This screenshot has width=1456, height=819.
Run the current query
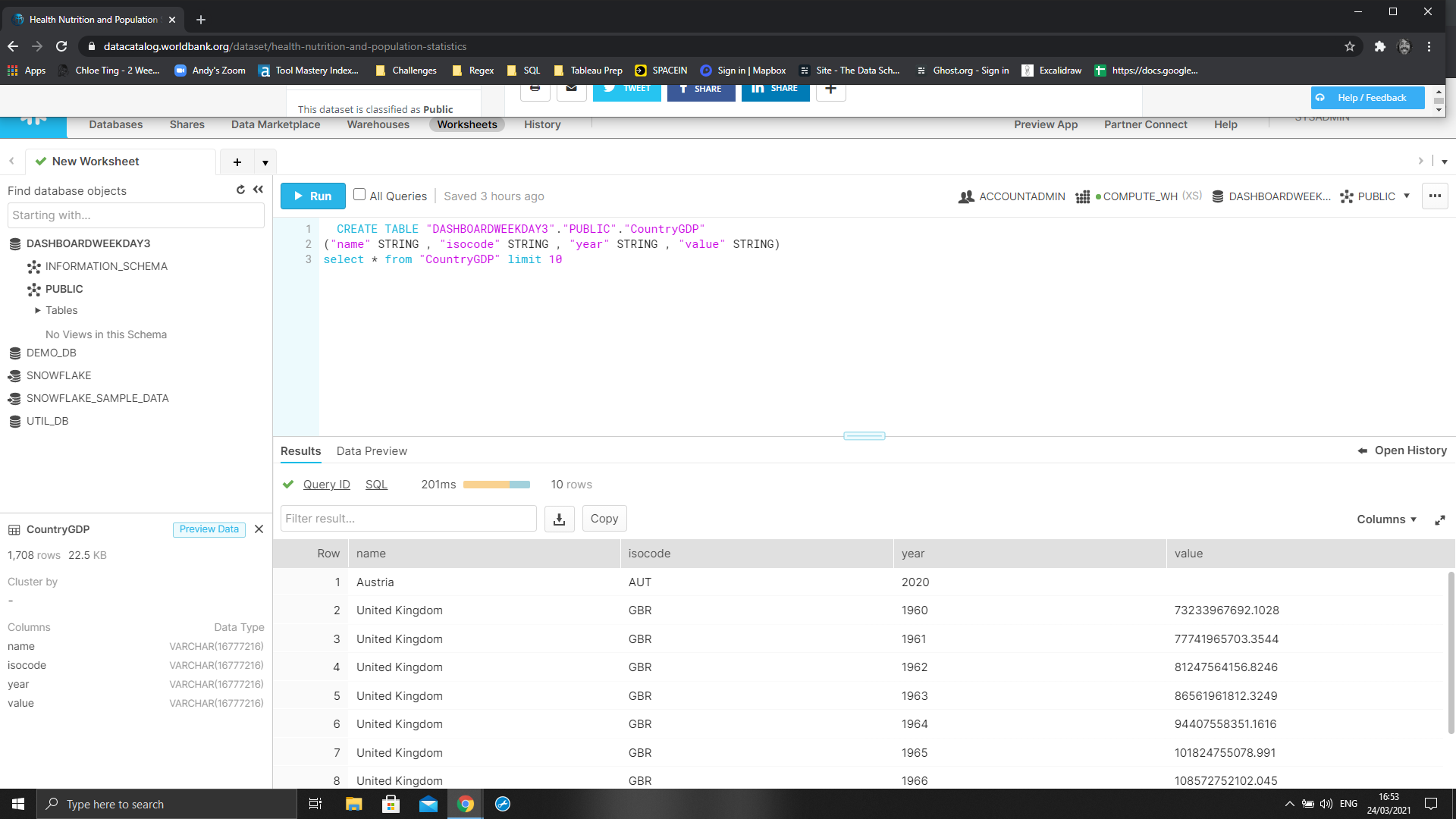point(312,196)
